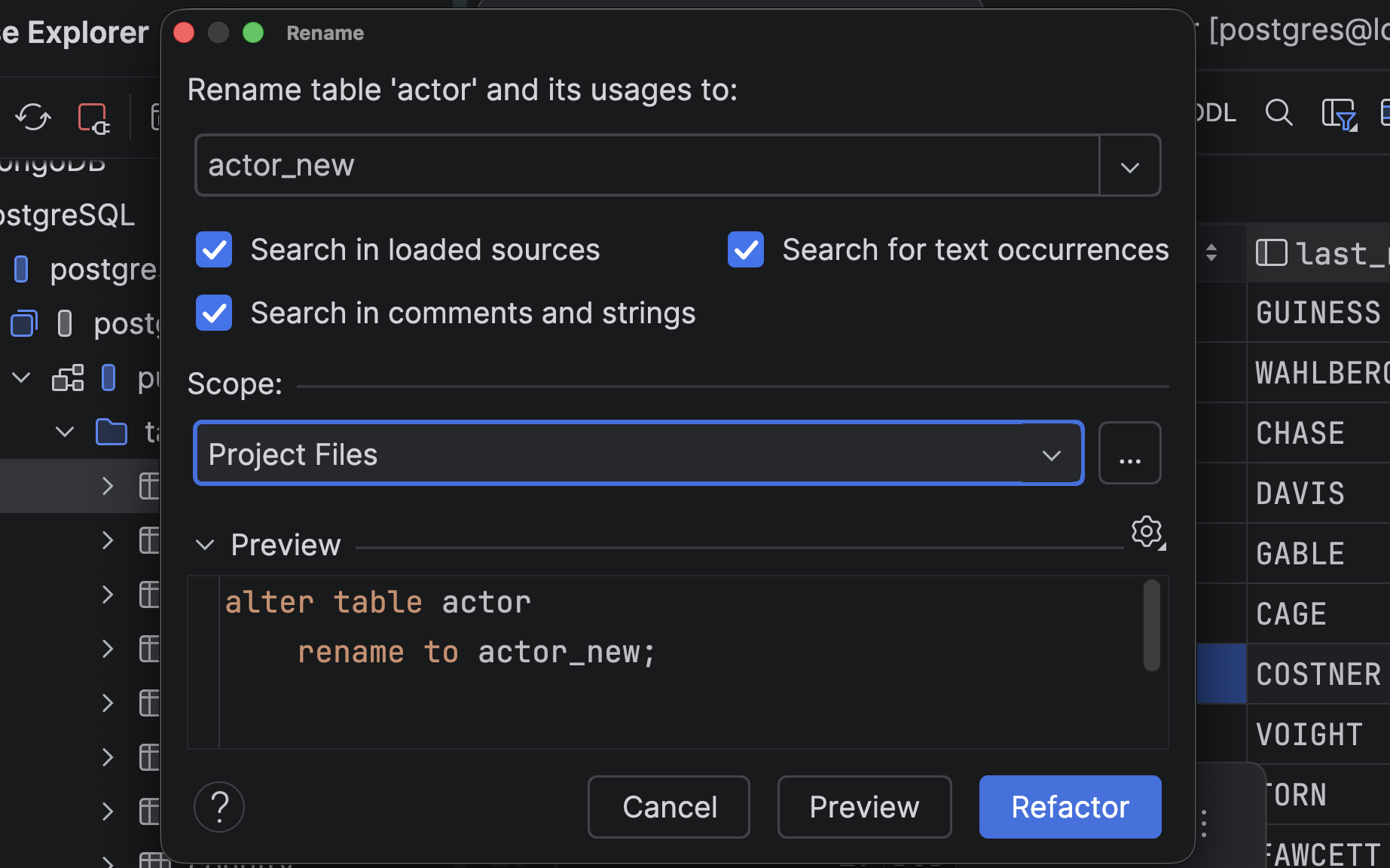Select the CHASE cell in the grid
This screenshot has width=1390, height=868.
(x=1318, y=433)
